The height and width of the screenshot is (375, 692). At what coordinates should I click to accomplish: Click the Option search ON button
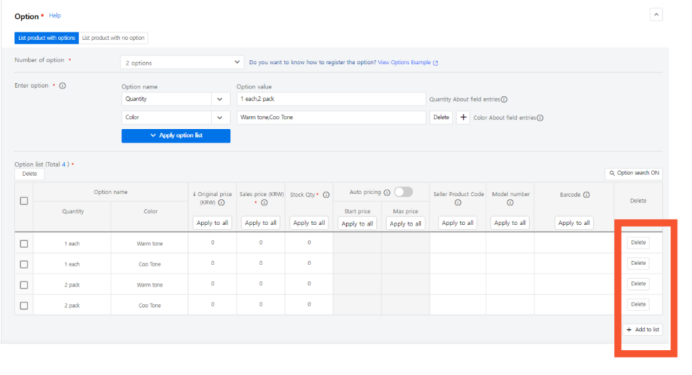634,173
